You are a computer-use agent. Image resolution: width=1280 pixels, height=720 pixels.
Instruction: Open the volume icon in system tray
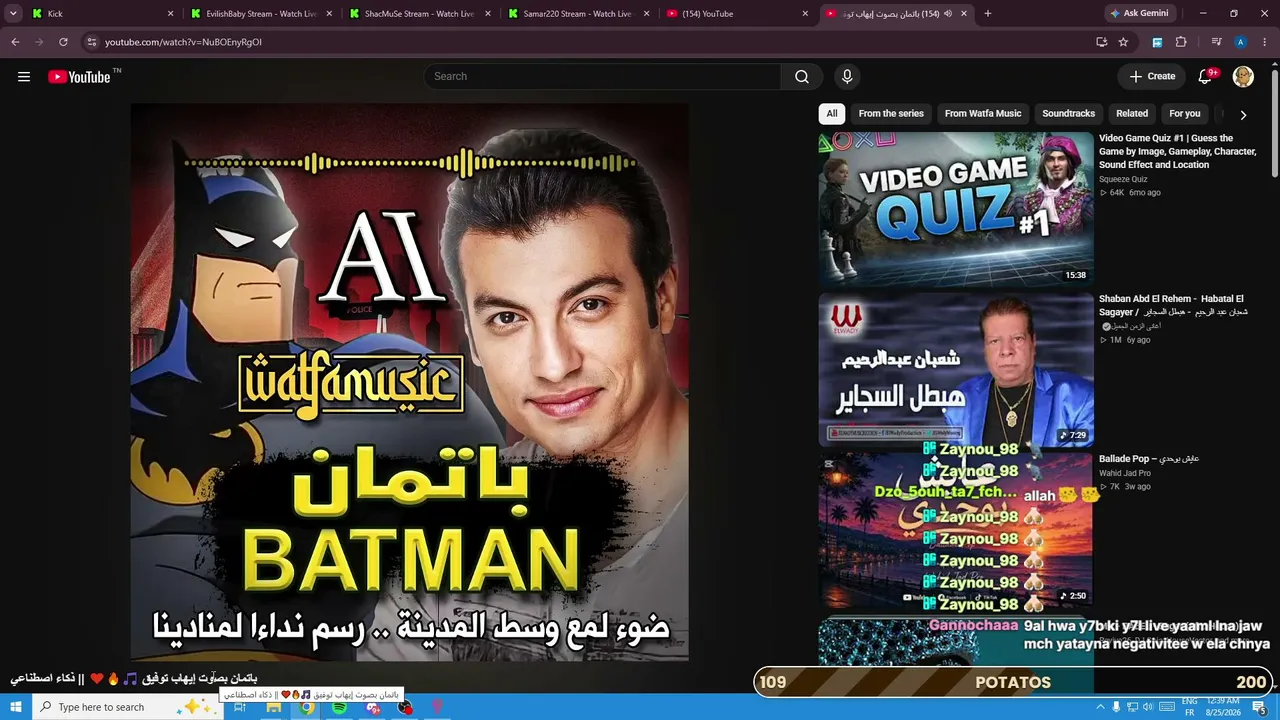[x=1149, y=707]
